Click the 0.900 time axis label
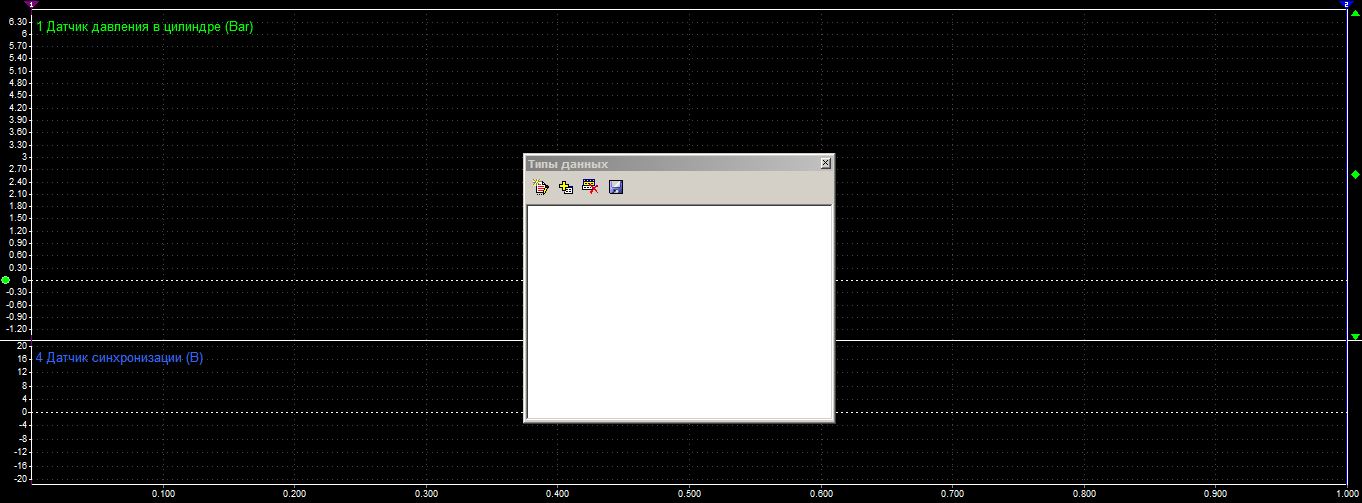 1215,493
